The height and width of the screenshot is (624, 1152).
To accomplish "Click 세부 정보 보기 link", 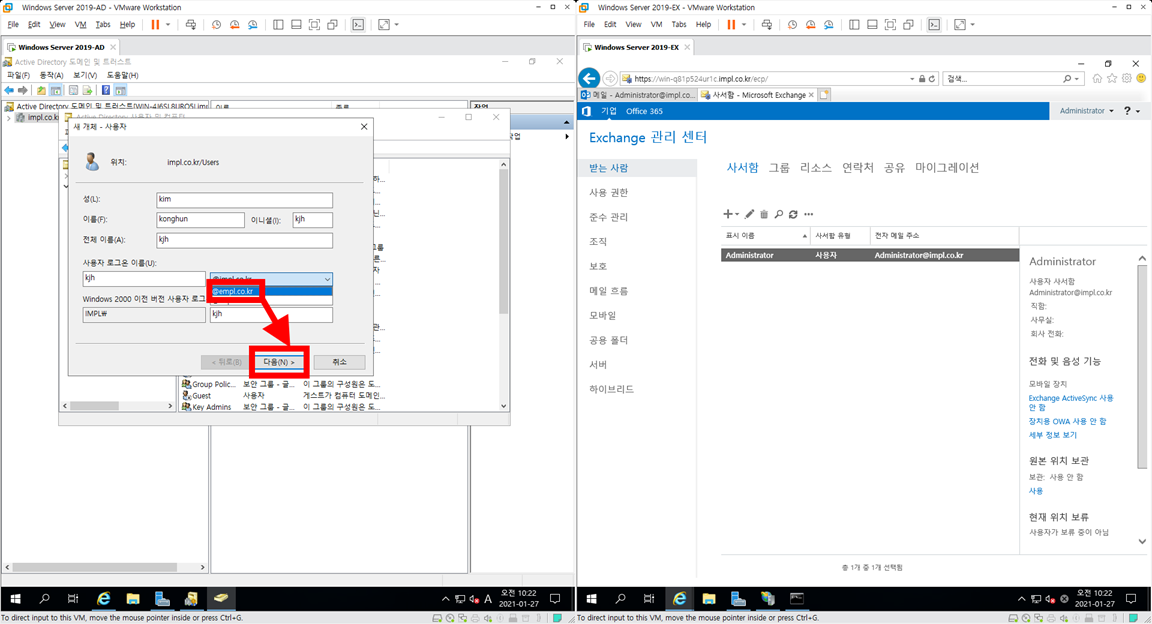I will pos(1052,435).
